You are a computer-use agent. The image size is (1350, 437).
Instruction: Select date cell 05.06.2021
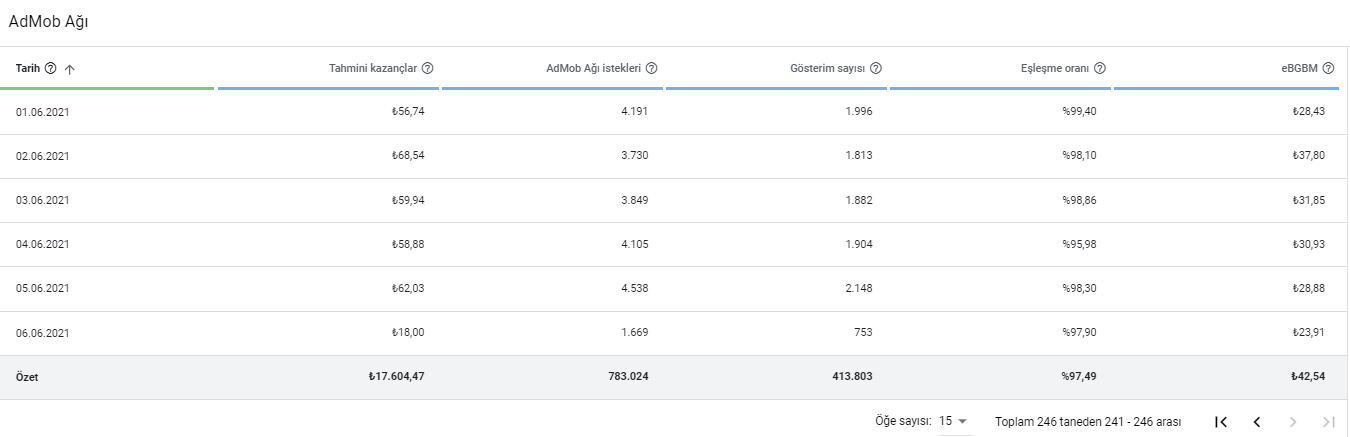tap(42, 288)
